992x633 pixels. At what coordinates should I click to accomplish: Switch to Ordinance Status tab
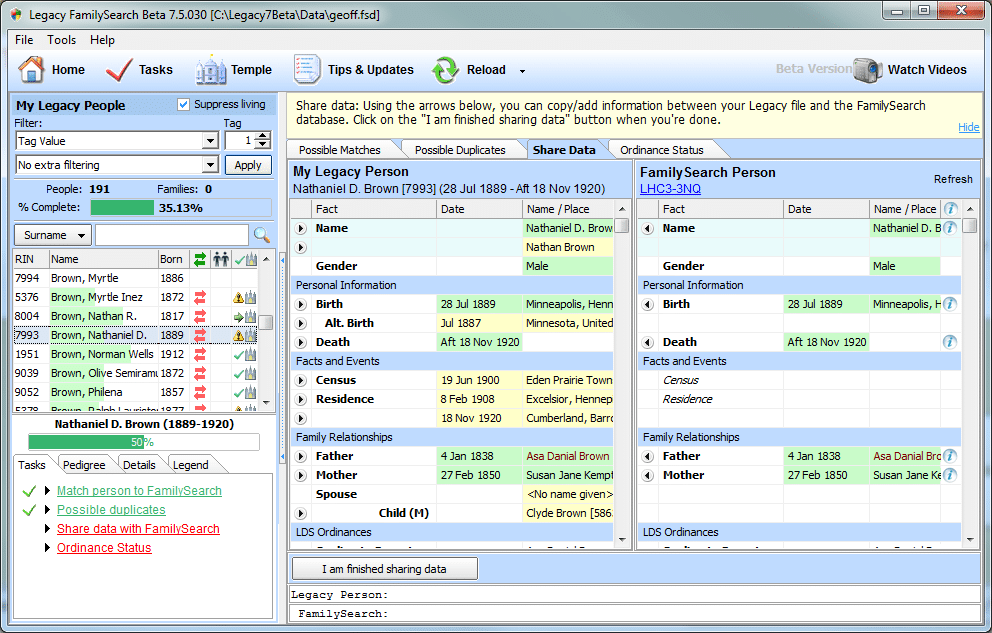click(662, 150)
